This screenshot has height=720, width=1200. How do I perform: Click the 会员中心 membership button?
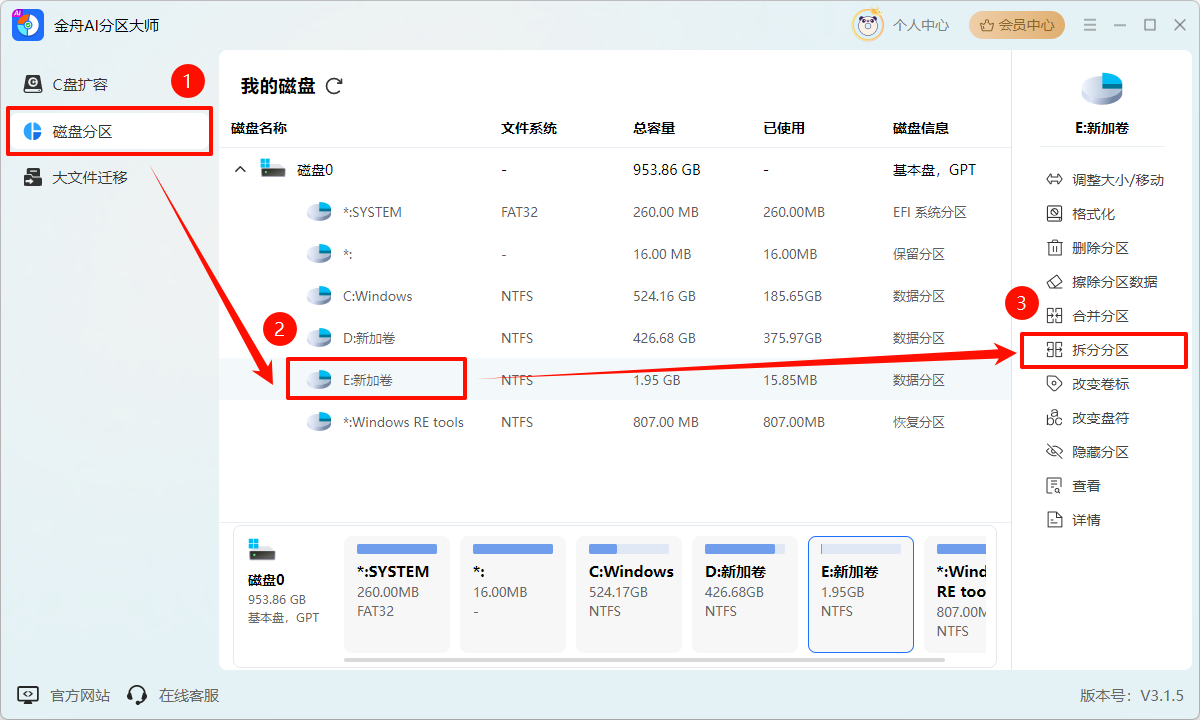tap(1017, 25)
